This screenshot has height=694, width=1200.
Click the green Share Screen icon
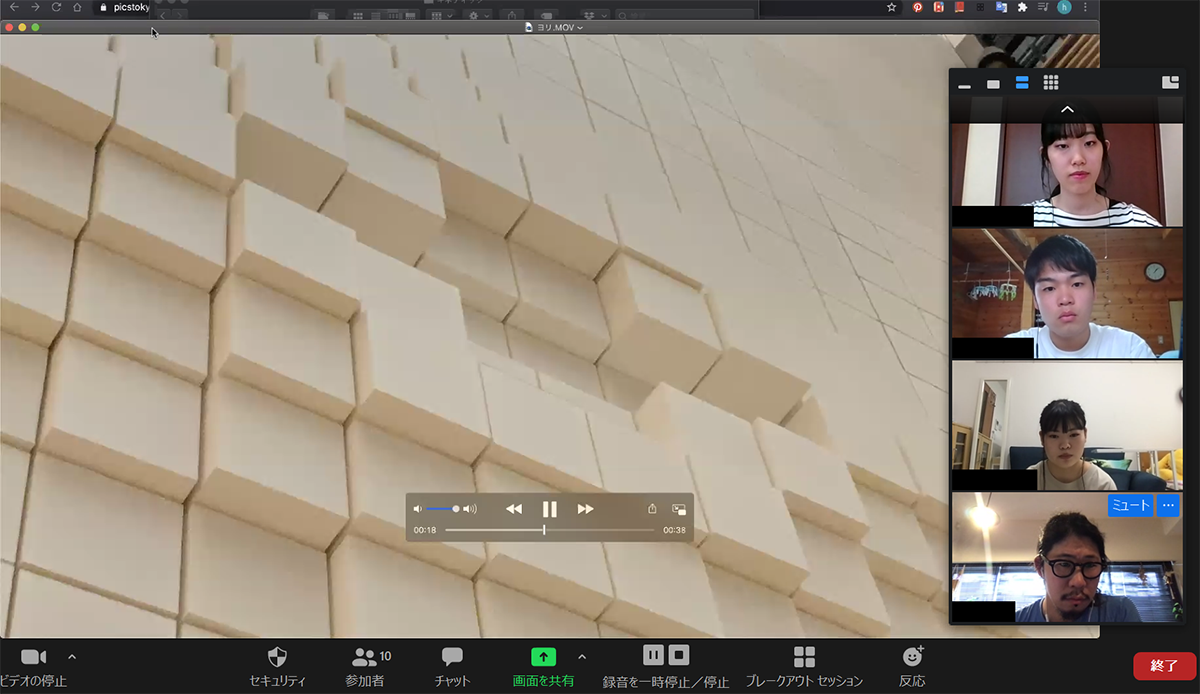(x=542, y=657)
